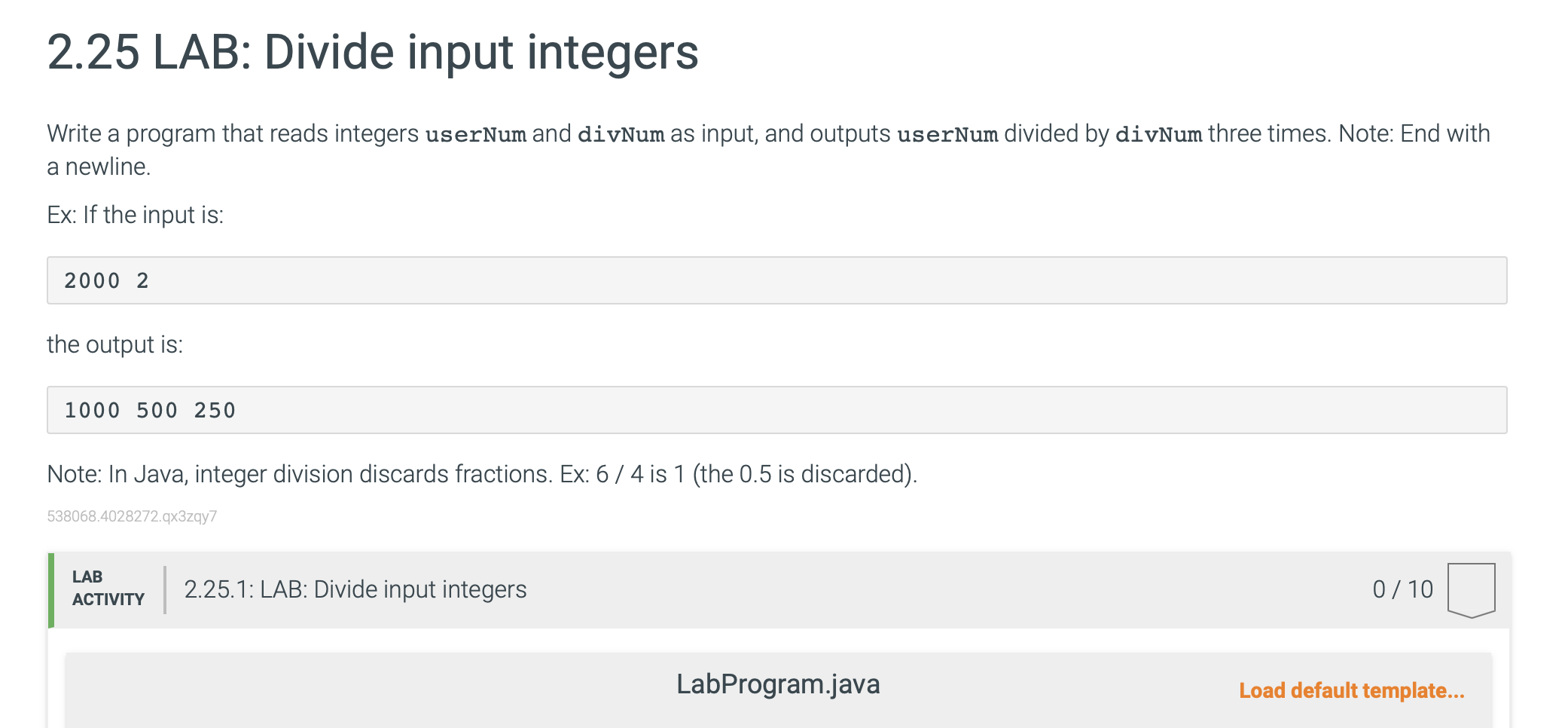Click the green progress stripe beside LAB ACTIVITY
Viewport: 1568px width, 728px height.
coord(50,590)
